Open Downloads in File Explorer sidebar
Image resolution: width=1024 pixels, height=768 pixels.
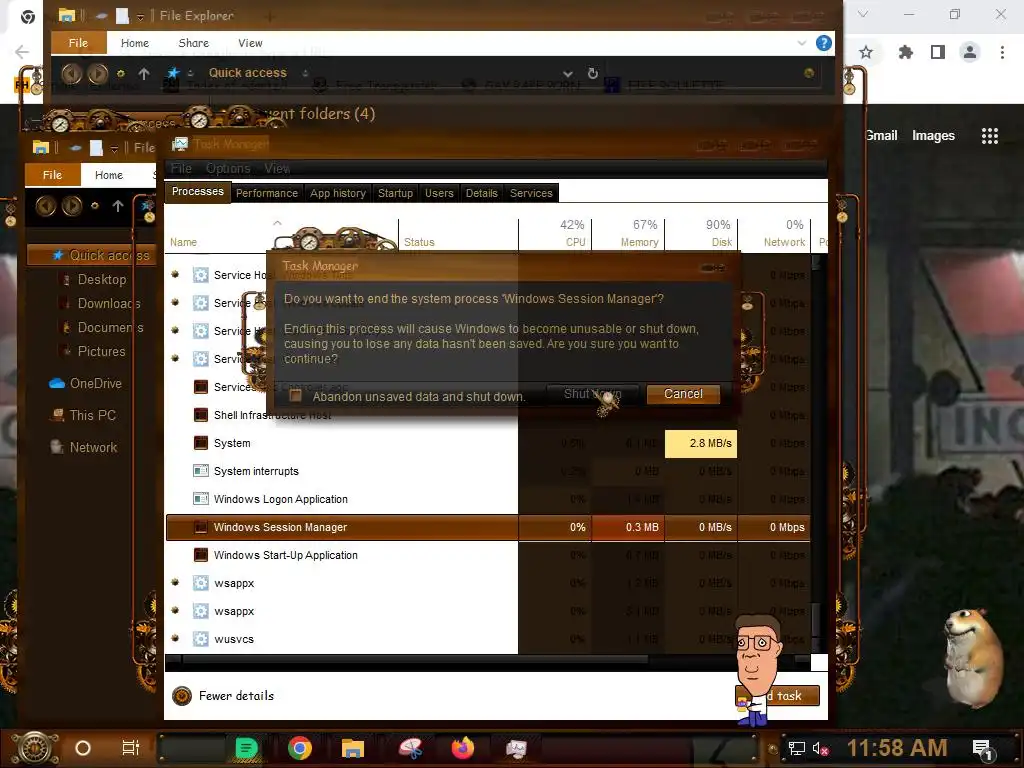[108, 304]
